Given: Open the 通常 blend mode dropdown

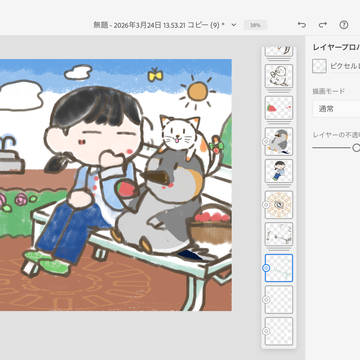Looking at the screenshot, I should click(336, 109).
